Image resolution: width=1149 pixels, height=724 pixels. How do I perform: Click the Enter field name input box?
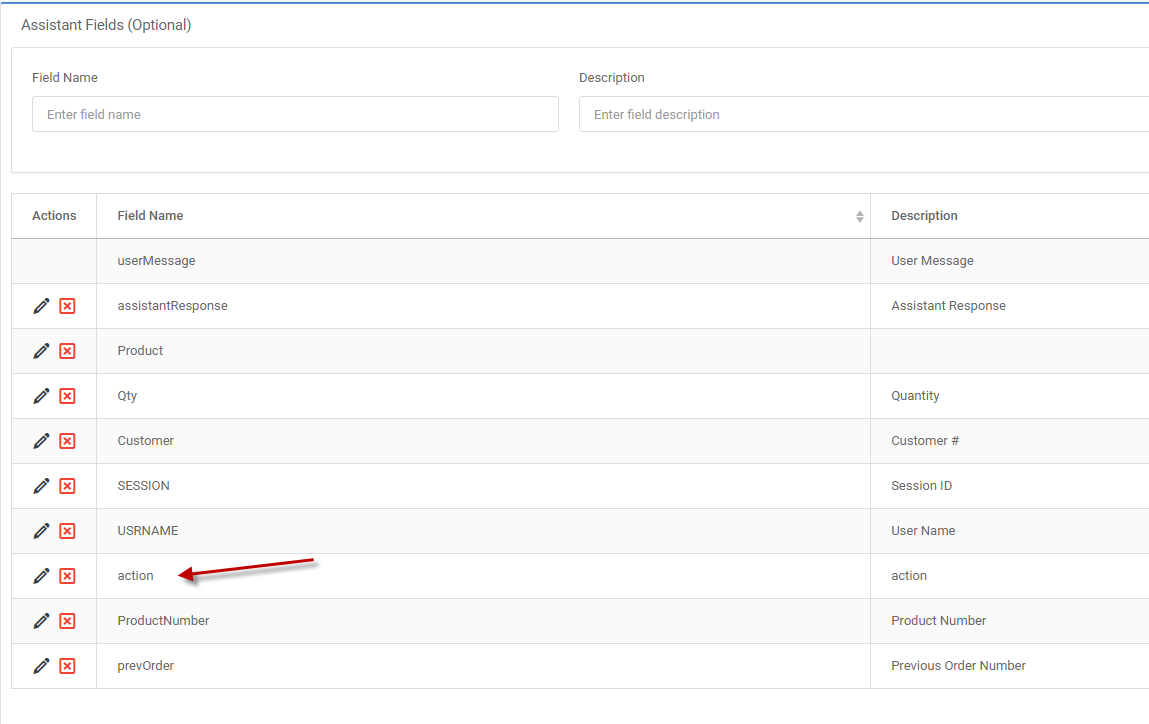point(295,114)
